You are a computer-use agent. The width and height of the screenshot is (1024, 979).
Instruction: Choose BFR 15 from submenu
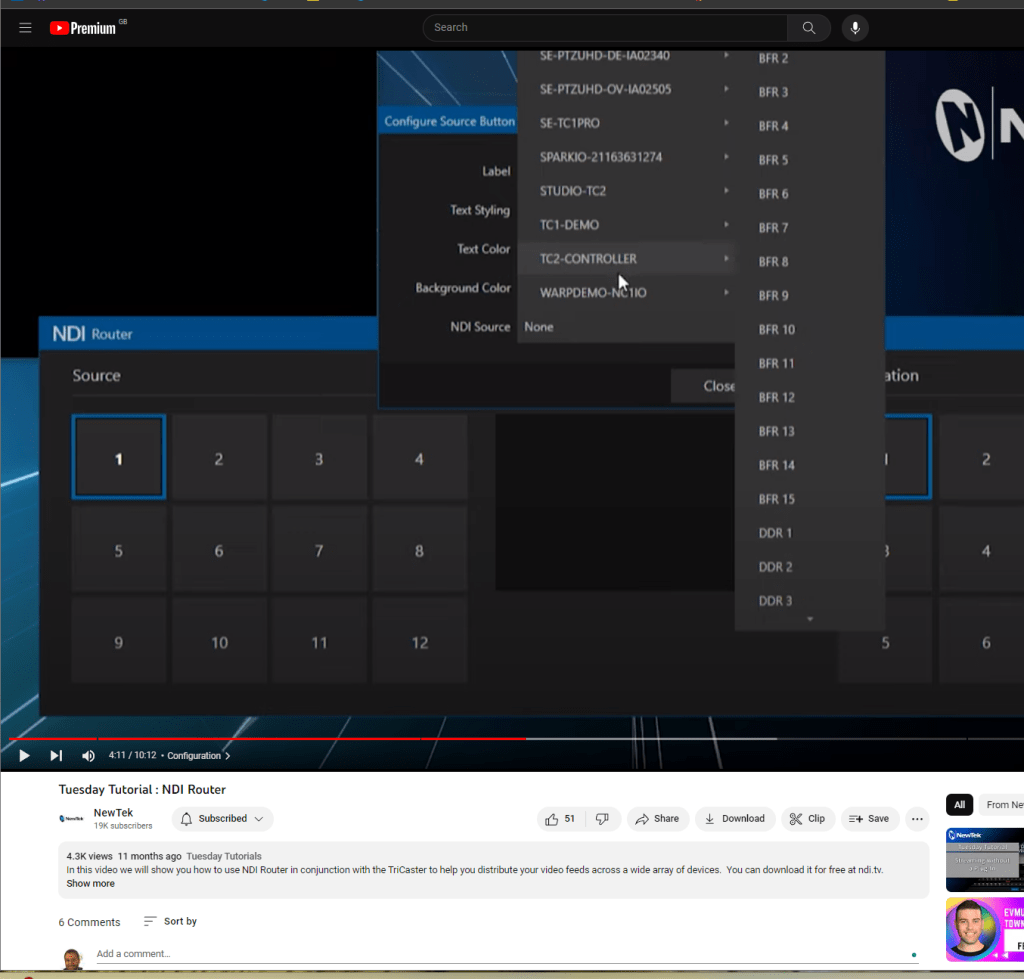(810, 499)
